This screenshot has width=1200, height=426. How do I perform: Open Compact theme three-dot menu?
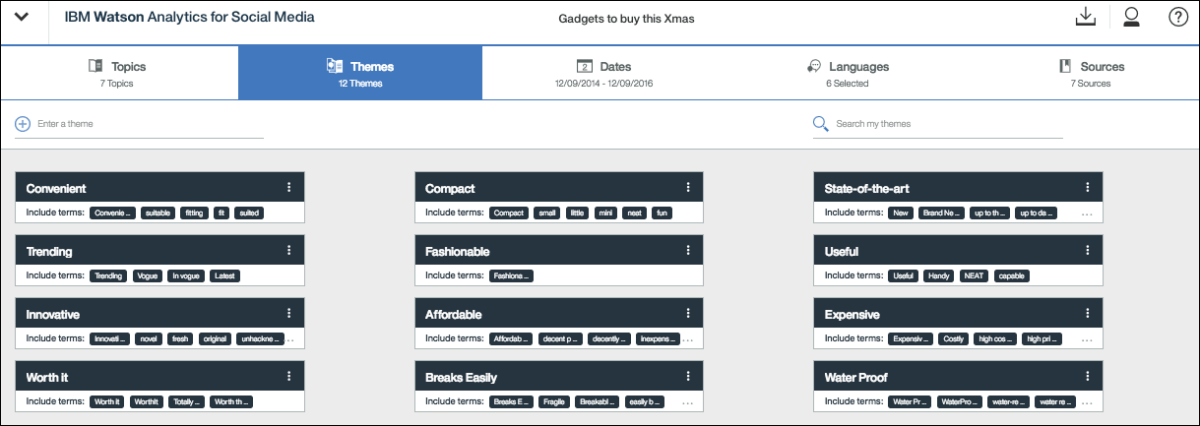[688, 187]
